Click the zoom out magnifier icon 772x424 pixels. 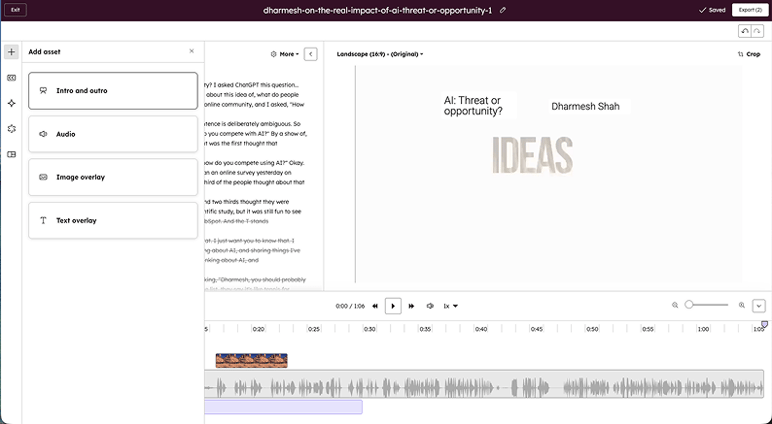tap(675, 305)
